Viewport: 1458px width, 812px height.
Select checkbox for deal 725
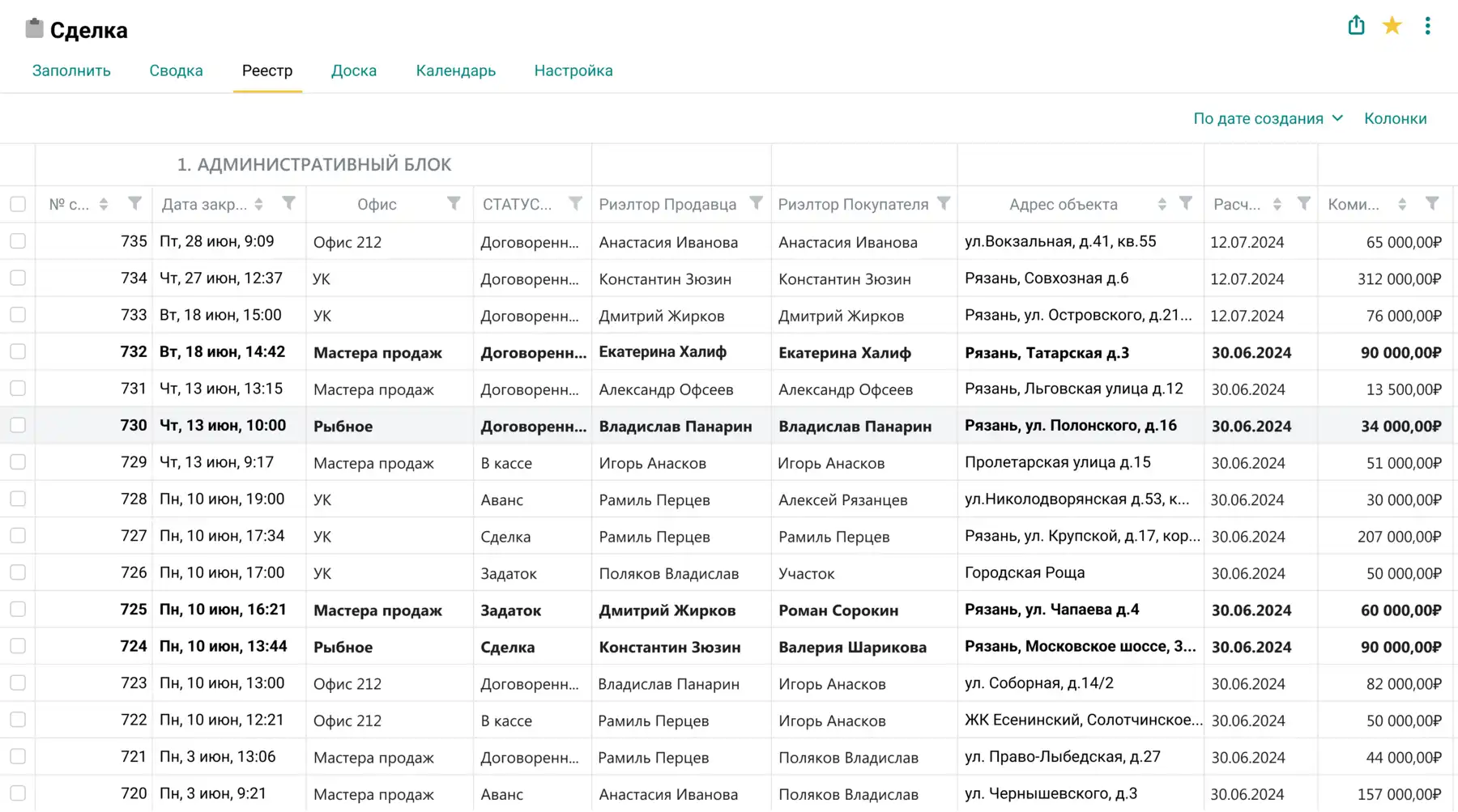coord(18,609)
